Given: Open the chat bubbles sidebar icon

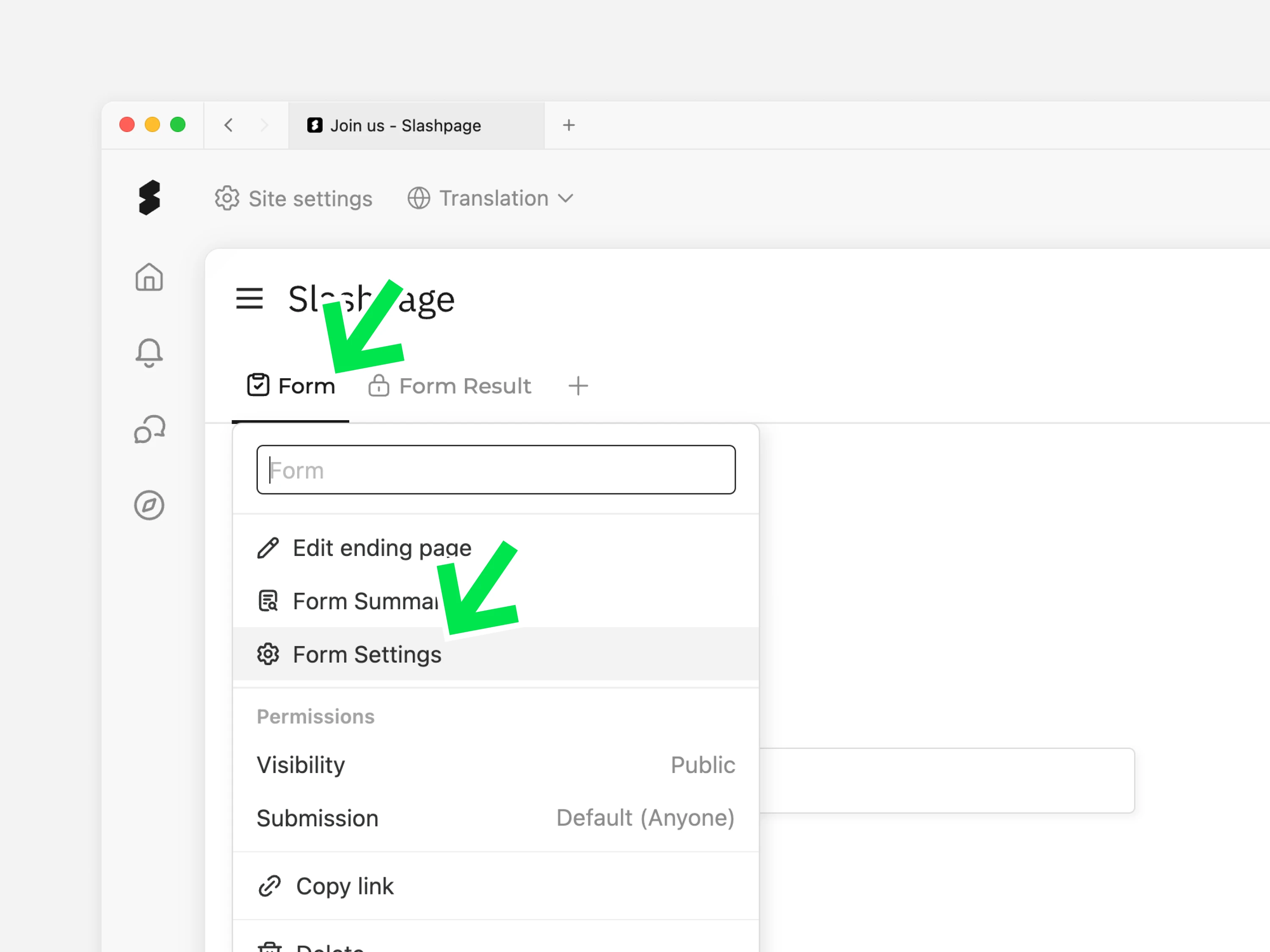Looking at the screenshot, I should 150,429.
